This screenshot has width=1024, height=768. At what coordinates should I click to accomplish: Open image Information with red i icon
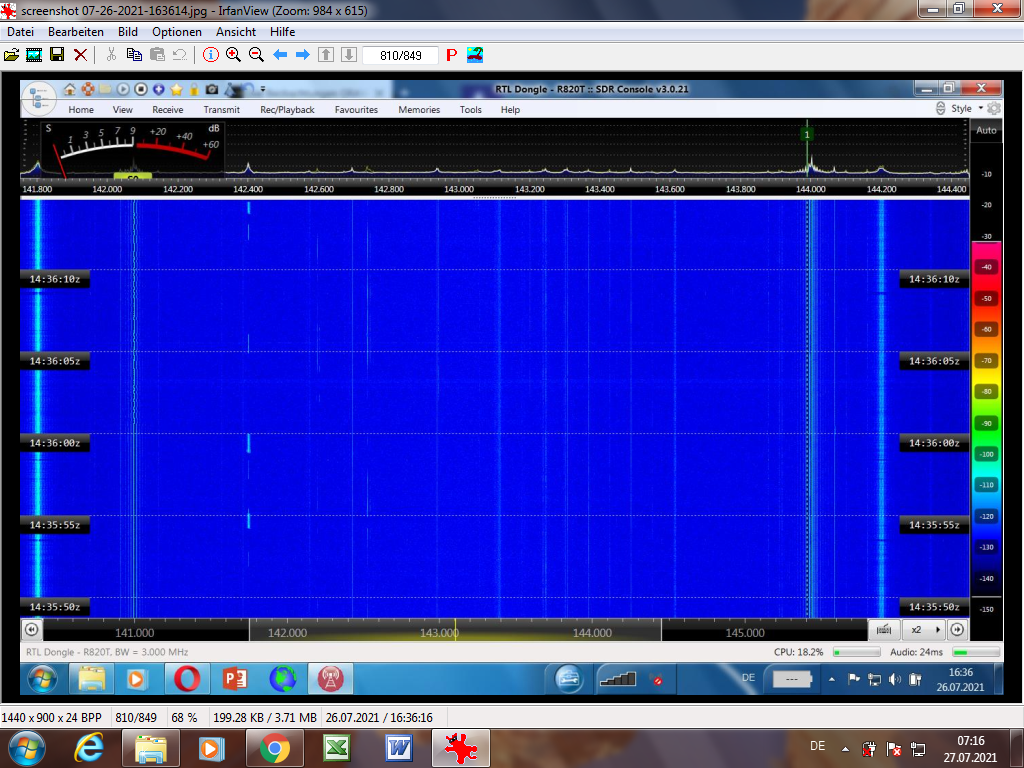coord(210,55)
